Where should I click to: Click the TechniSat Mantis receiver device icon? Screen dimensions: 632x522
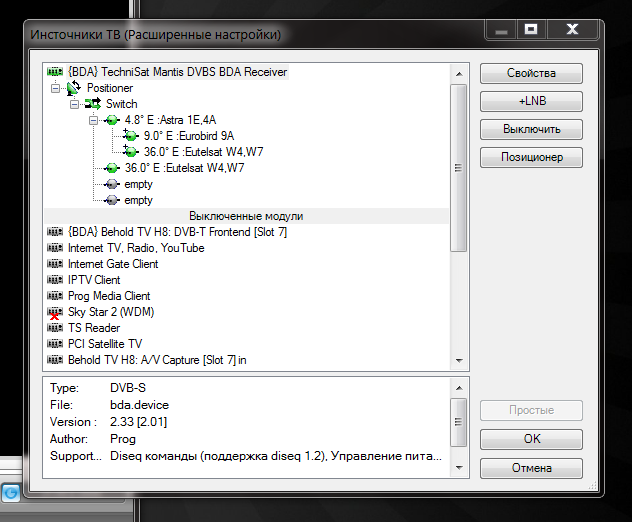pyautogui.click(x=55, y=72)
